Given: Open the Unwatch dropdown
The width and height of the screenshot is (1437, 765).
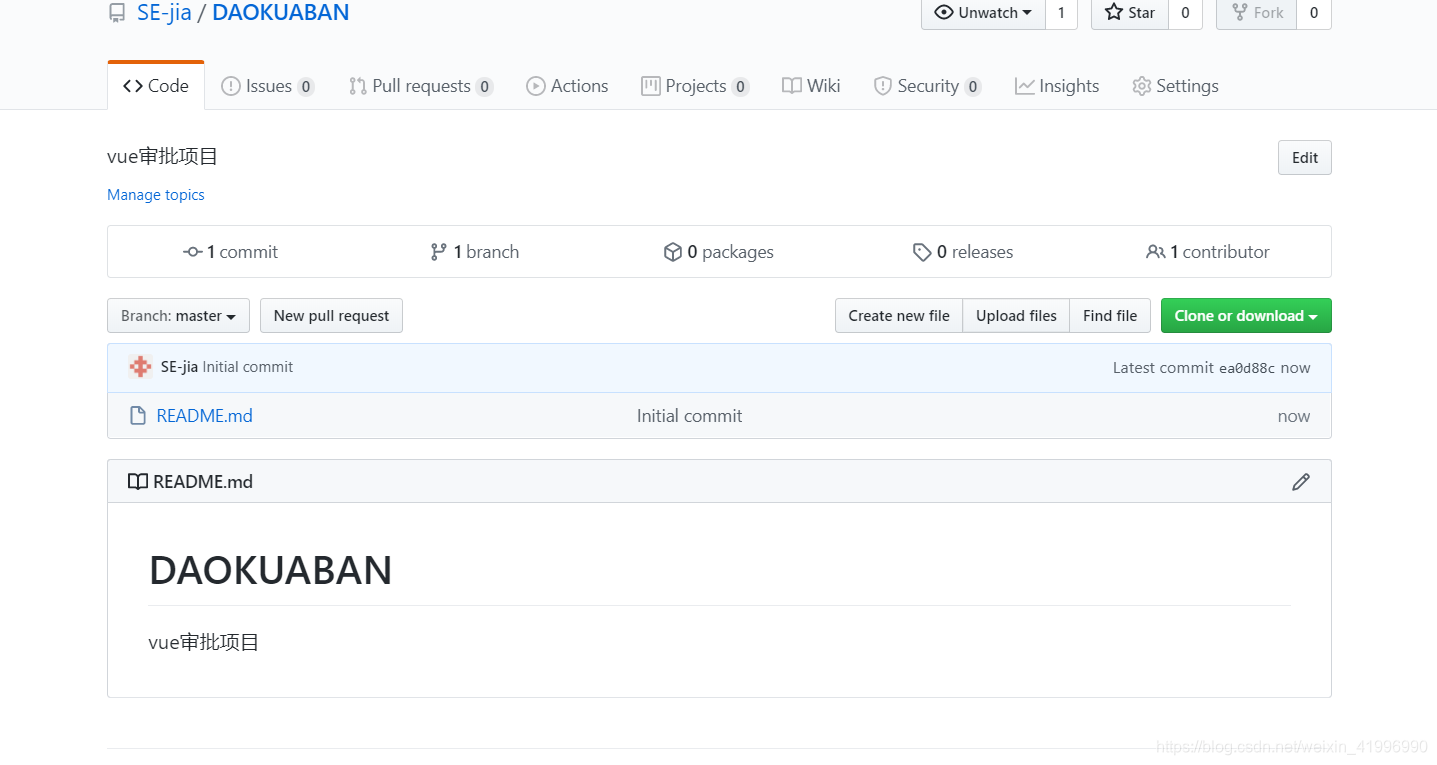Looking at the screenshot, I should 983,12.
